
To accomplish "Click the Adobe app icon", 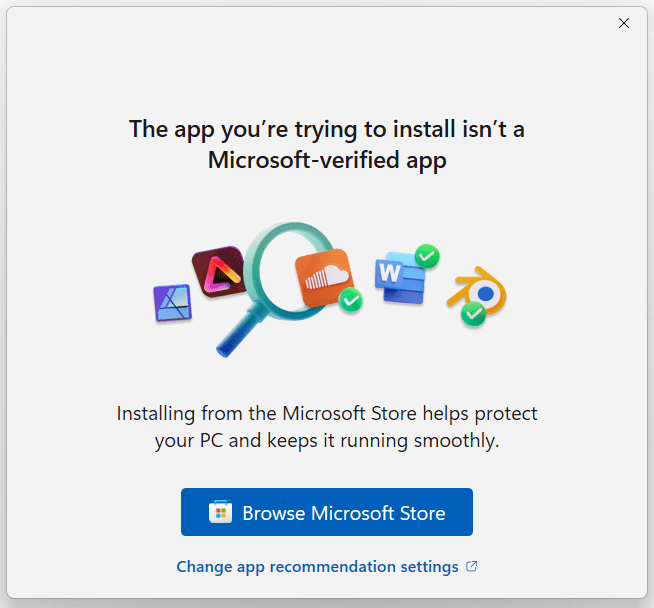I will pos(219,270).
